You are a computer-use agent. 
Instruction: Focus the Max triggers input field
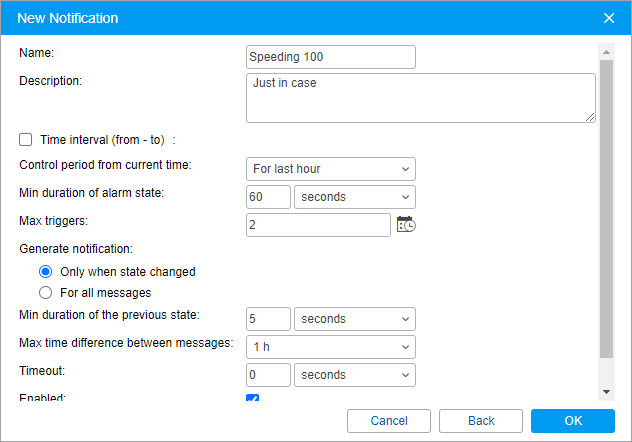[x=318, y=225]
